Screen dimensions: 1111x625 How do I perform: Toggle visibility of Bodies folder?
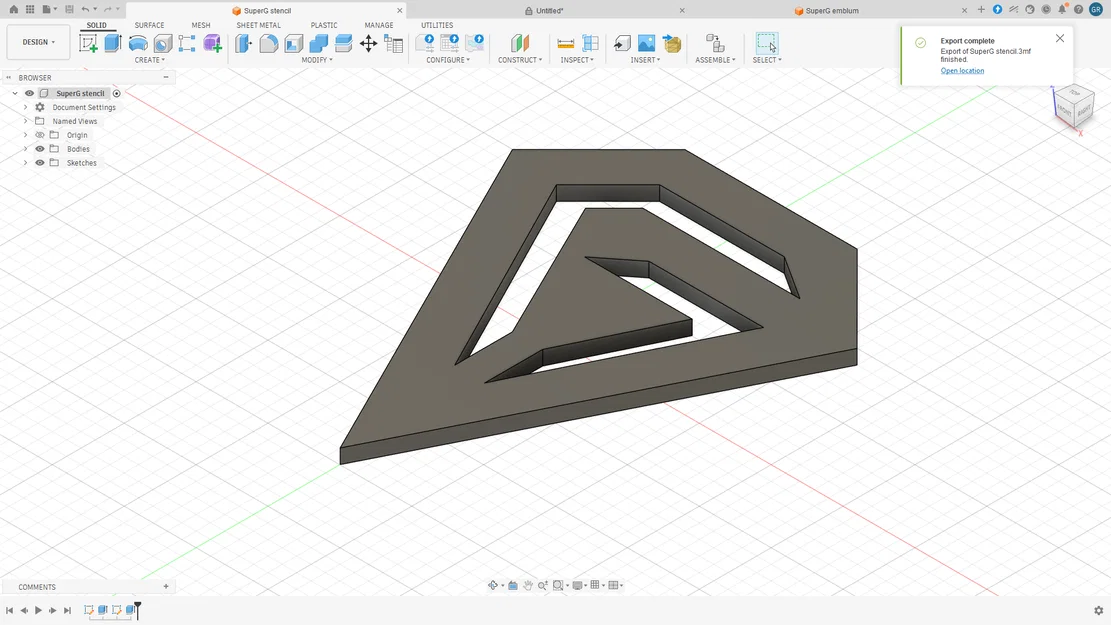(x=40, y=149)
